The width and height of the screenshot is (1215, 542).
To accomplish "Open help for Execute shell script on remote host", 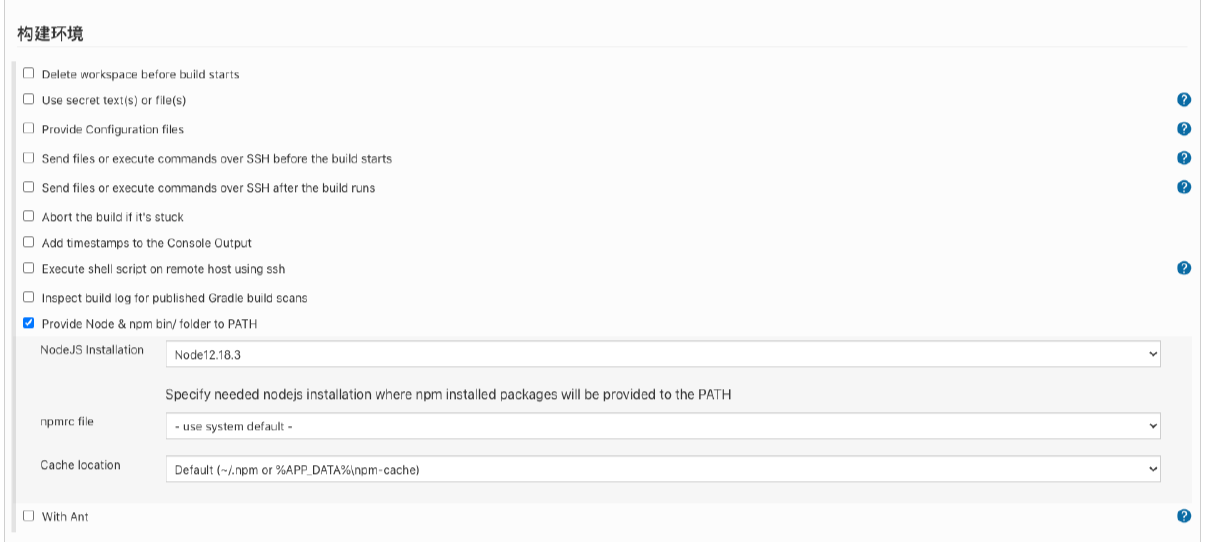I will point(1184,268).
